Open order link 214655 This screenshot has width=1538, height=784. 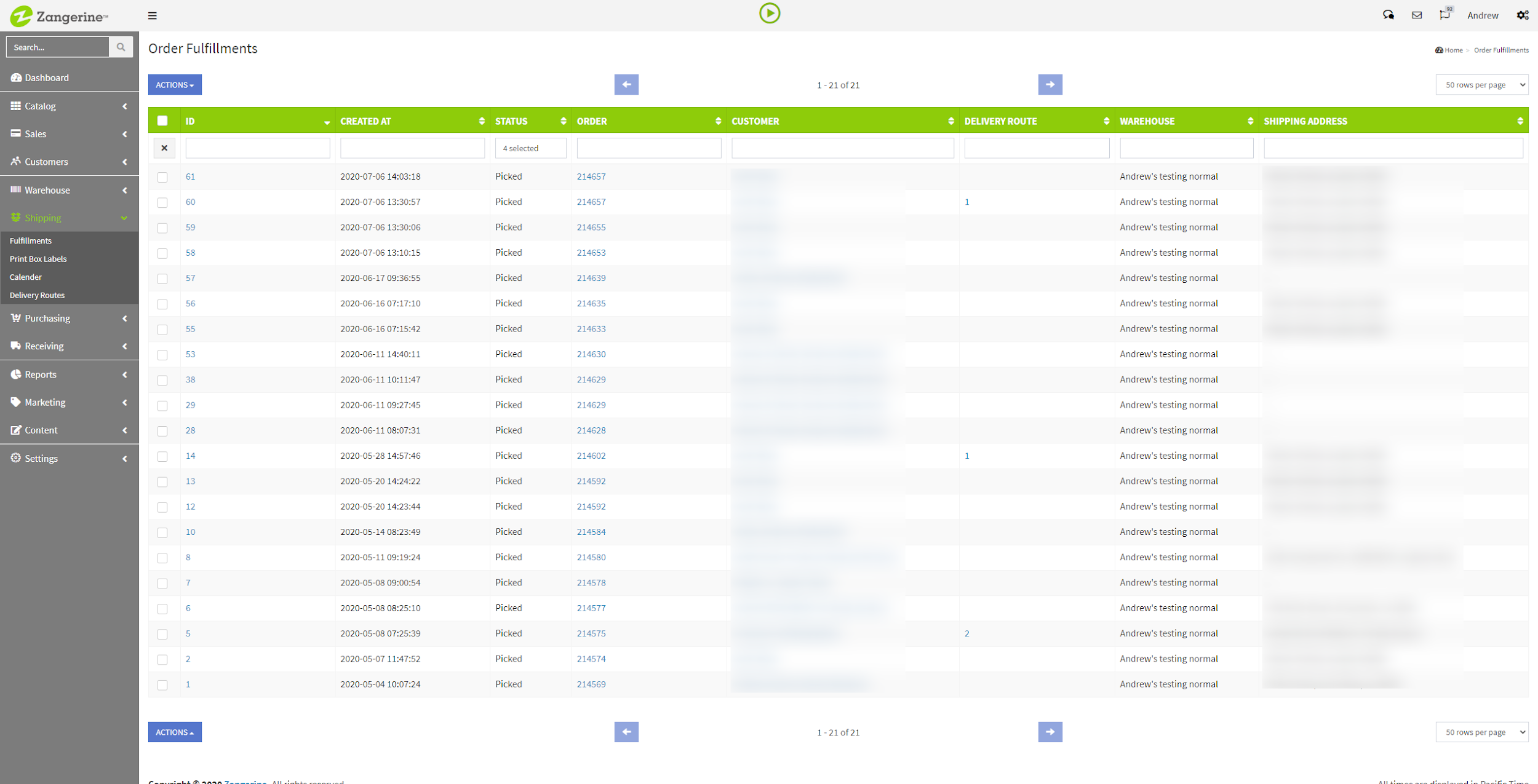point(591,227)
